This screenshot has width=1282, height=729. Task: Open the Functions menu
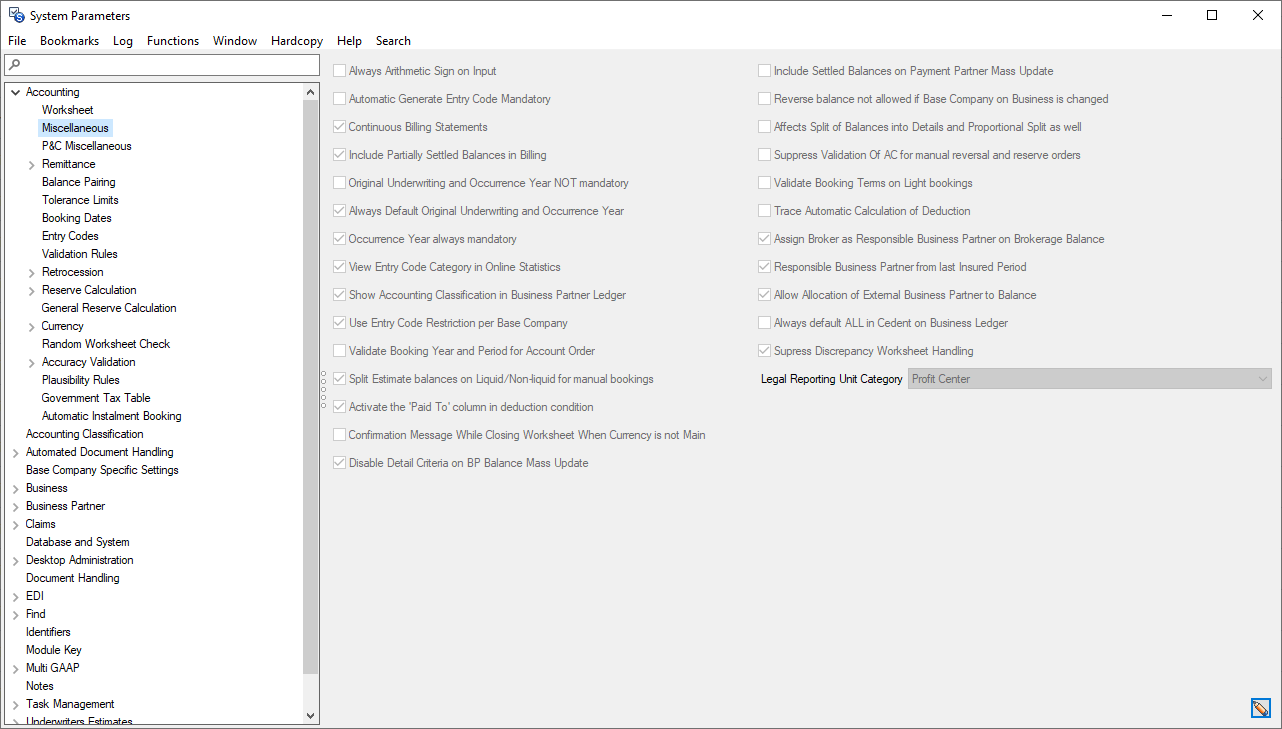click(x=172, y=41)
